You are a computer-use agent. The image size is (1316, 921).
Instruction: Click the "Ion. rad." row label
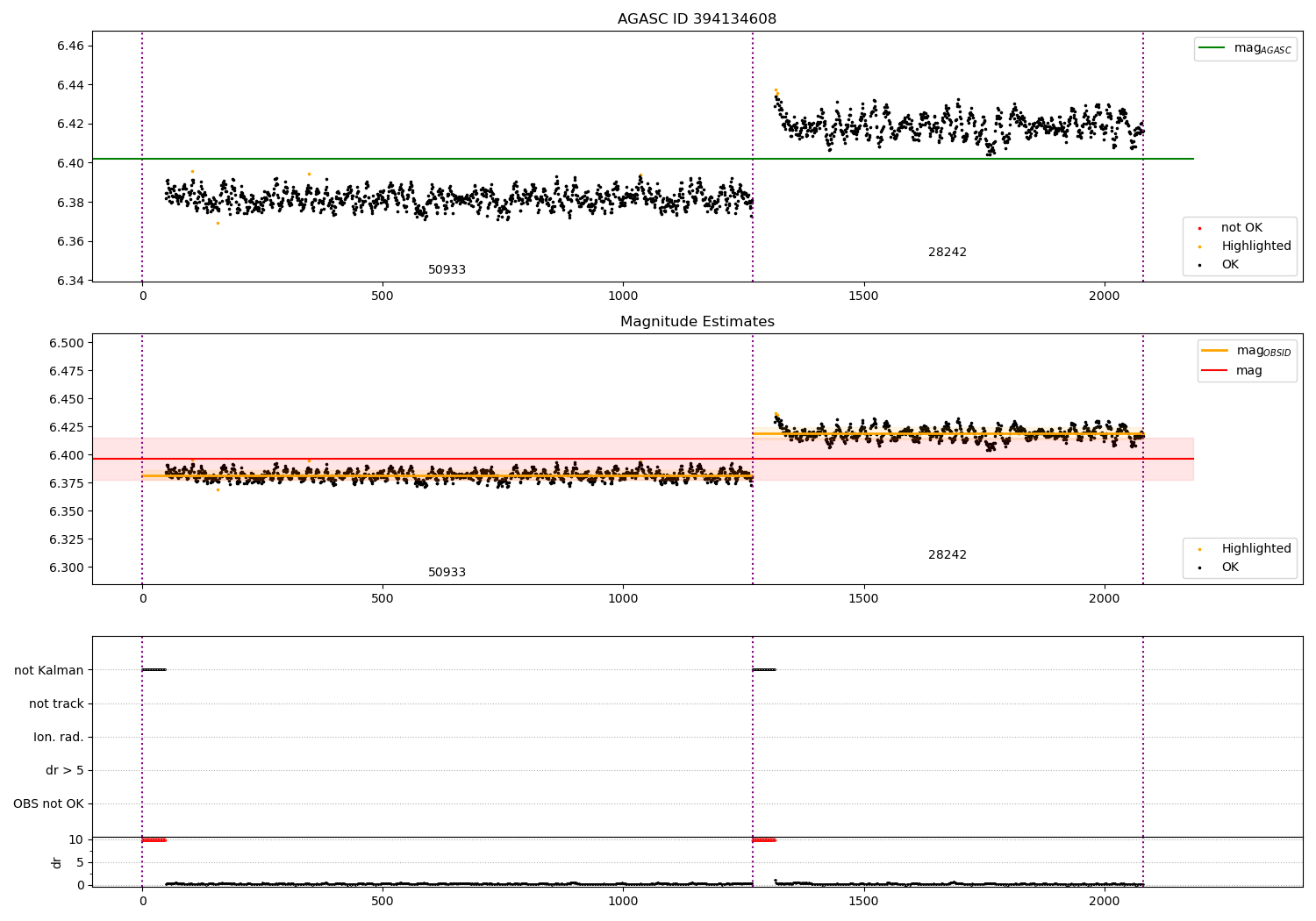tap(59, 737)
